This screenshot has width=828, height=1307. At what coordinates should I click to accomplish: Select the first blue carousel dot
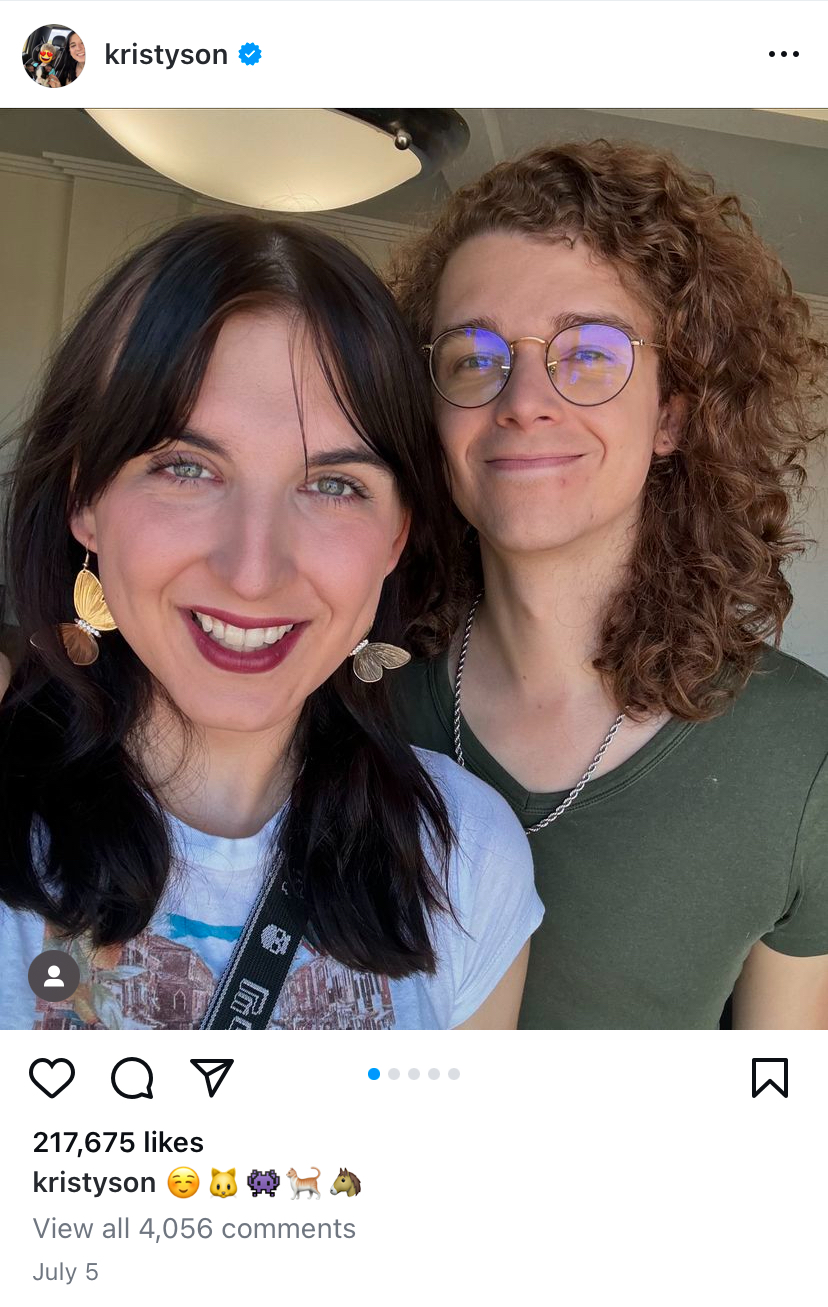(x=374, y=1074)
